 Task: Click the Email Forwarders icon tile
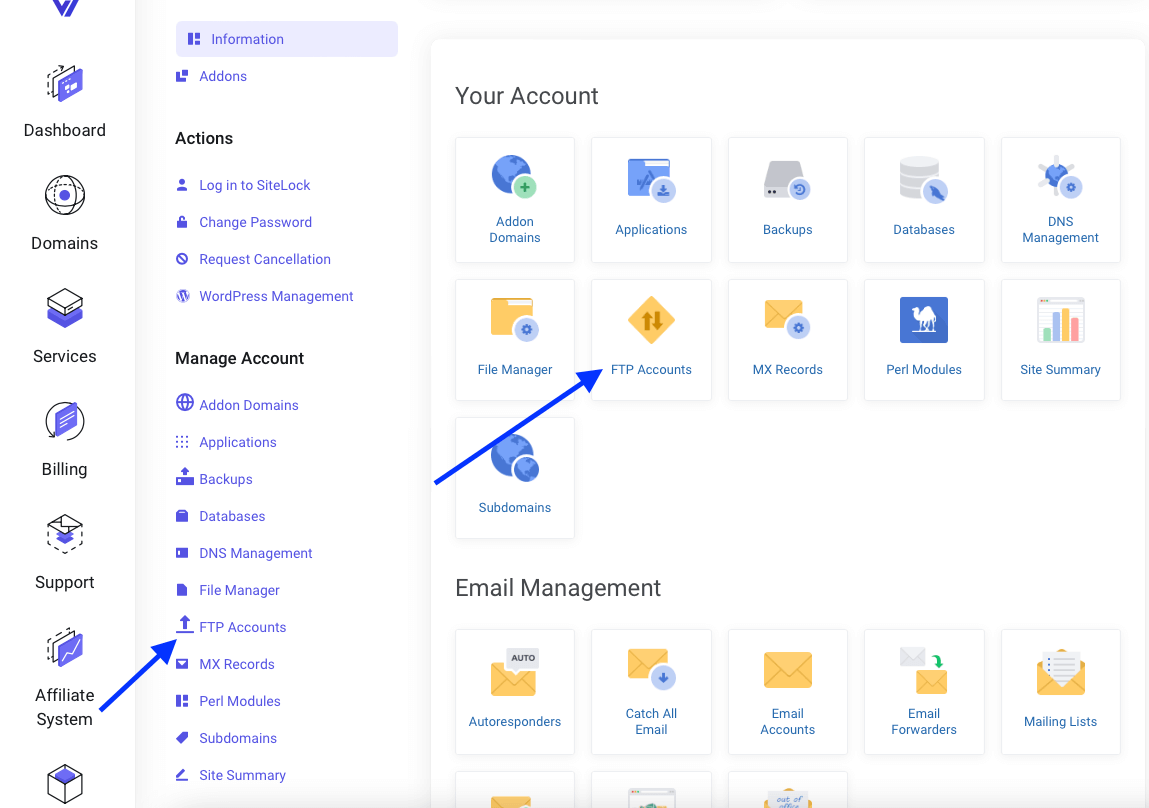923,670
